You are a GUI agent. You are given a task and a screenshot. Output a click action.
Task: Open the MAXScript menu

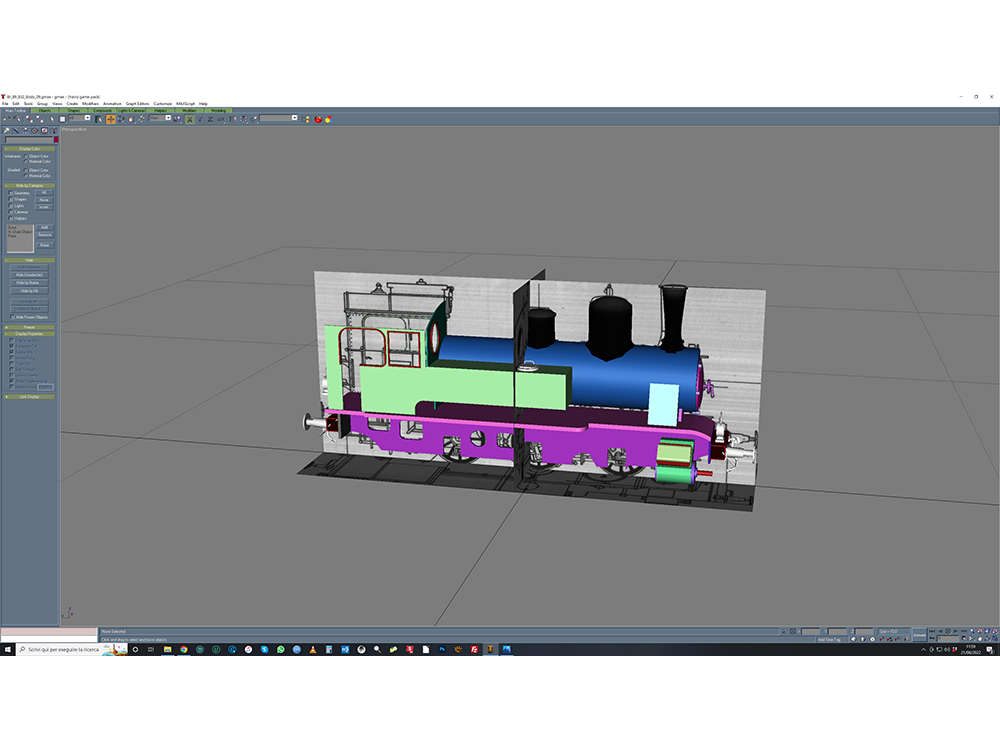coord(186,103)
